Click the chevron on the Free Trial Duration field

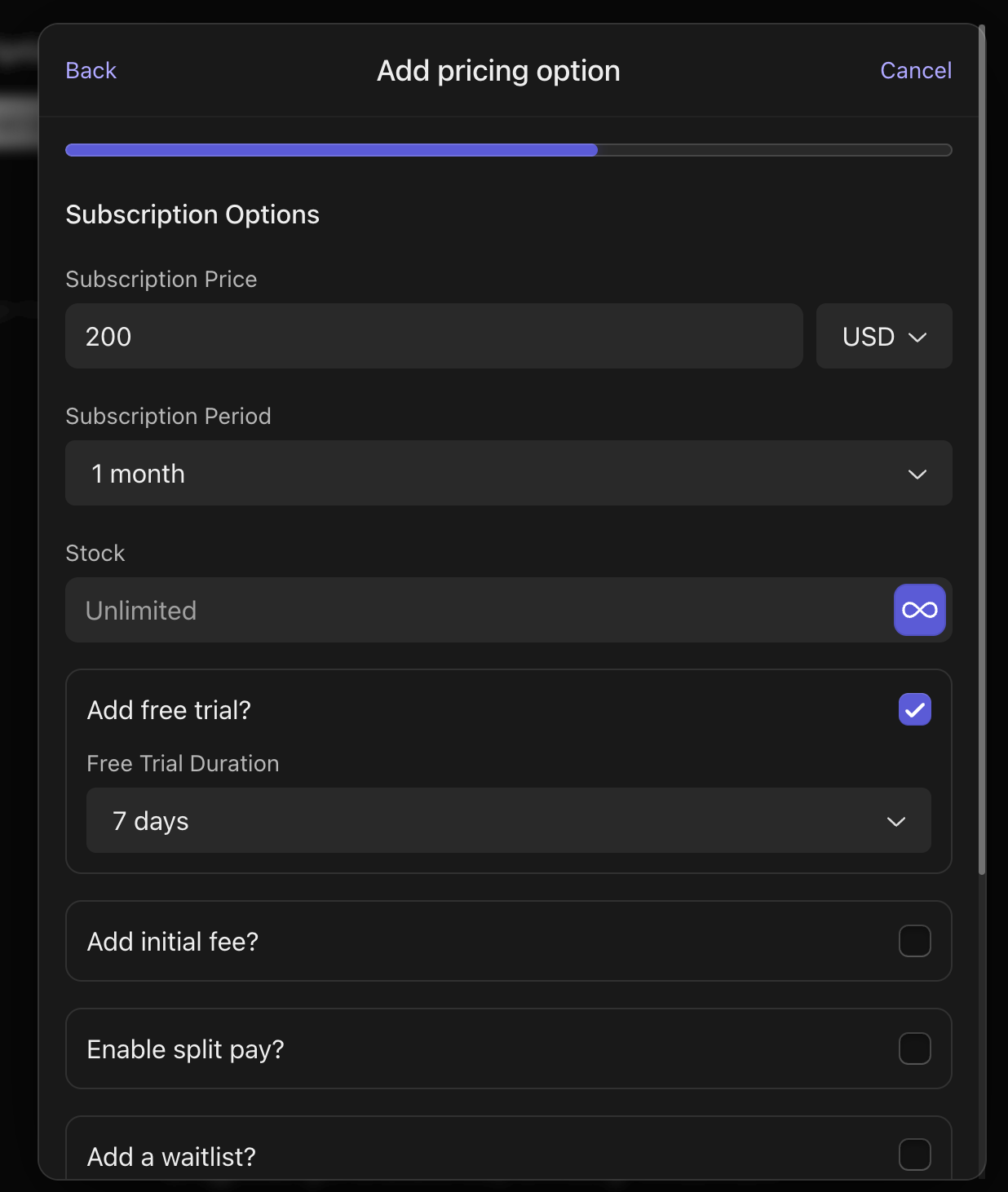(896, 821)
